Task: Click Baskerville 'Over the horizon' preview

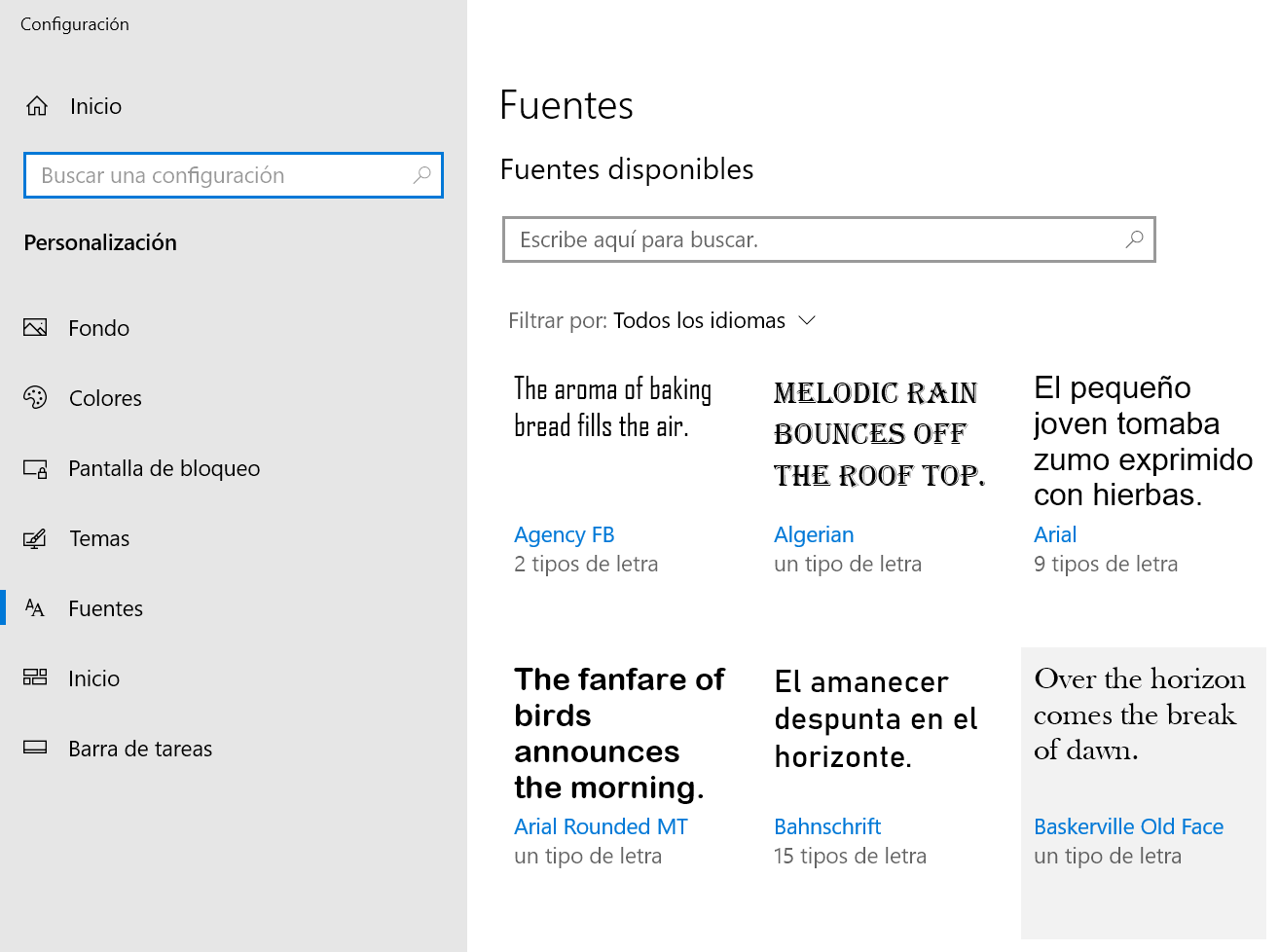Action: coord(1140,714)
